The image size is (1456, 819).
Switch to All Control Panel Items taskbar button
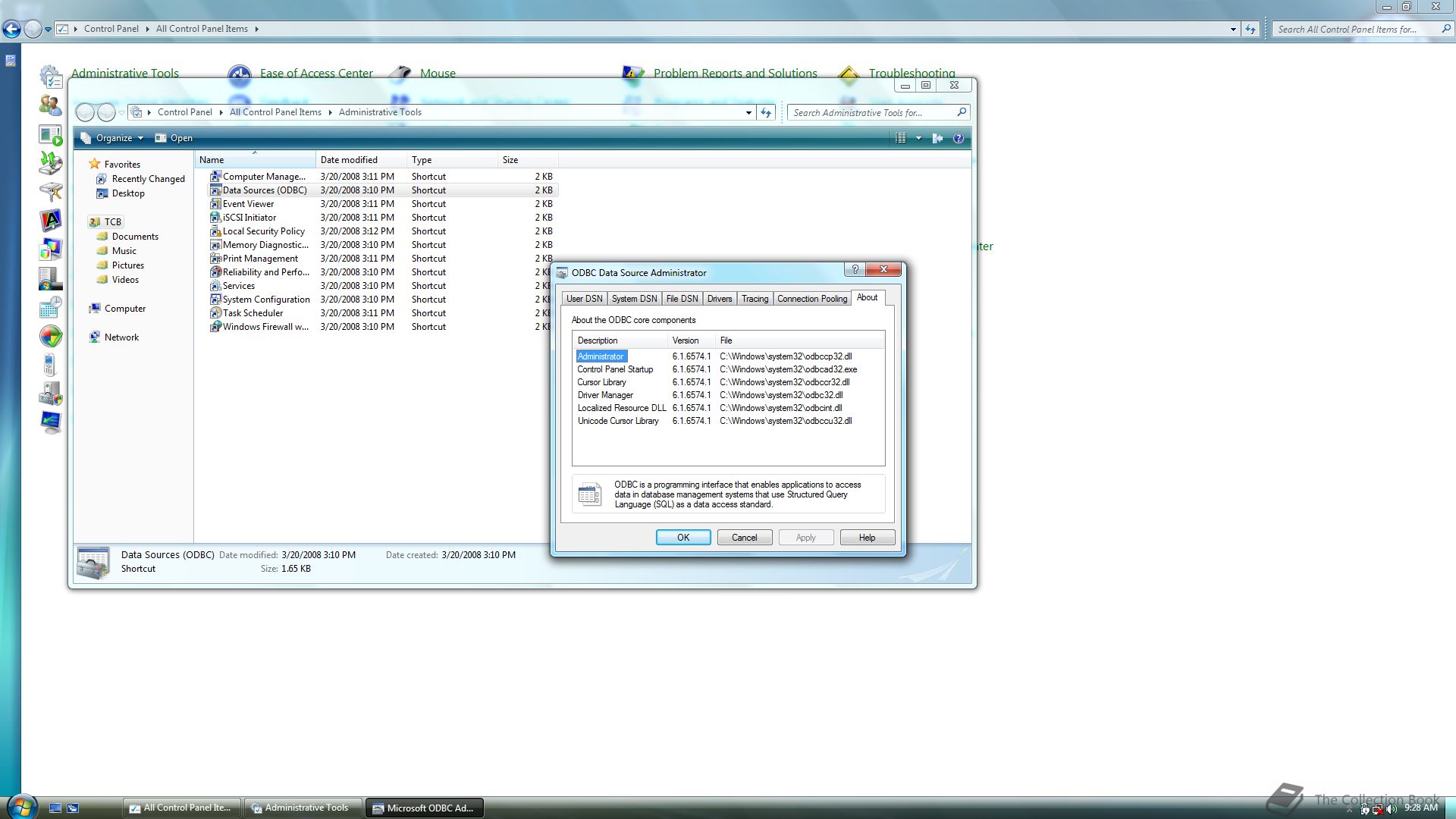(x=181, y=808)
